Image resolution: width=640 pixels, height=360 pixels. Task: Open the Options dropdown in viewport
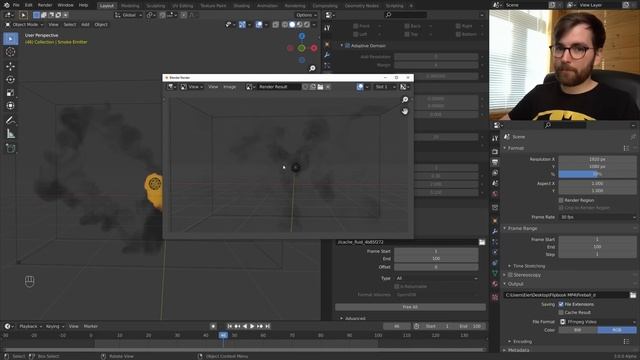pos(307,15)
